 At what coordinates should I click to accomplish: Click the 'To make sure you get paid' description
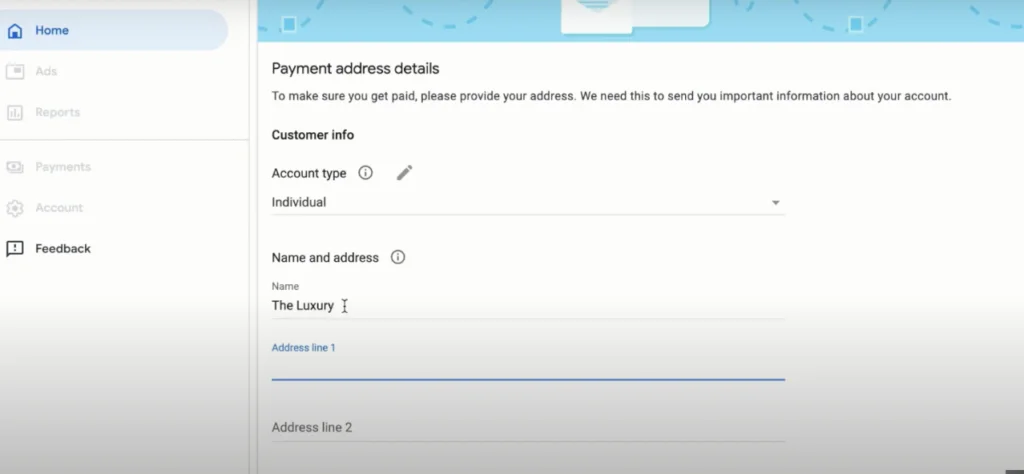pyautogui.click(x=611, y=97)
